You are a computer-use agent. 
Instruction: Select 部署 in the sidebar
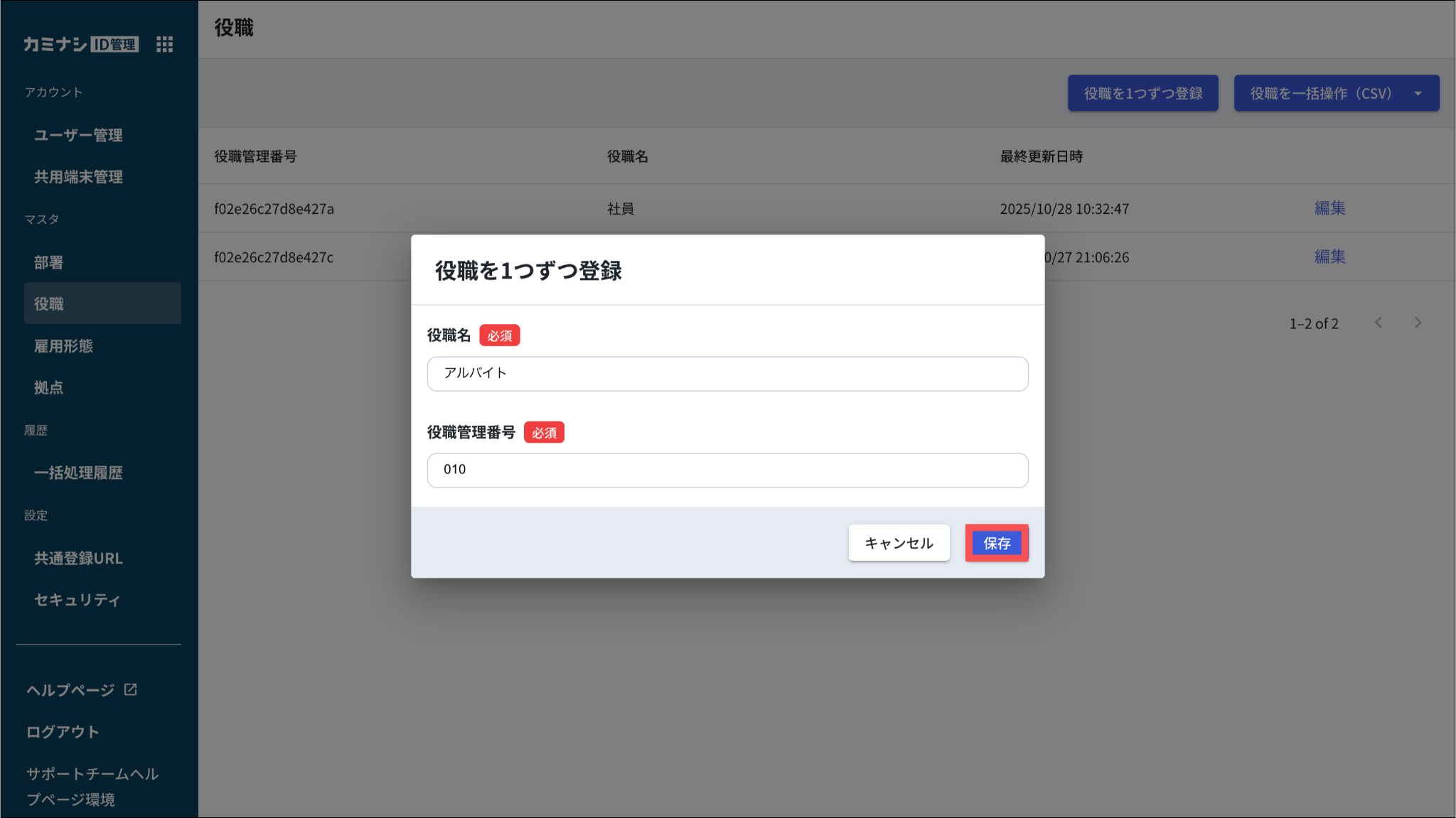48,262
